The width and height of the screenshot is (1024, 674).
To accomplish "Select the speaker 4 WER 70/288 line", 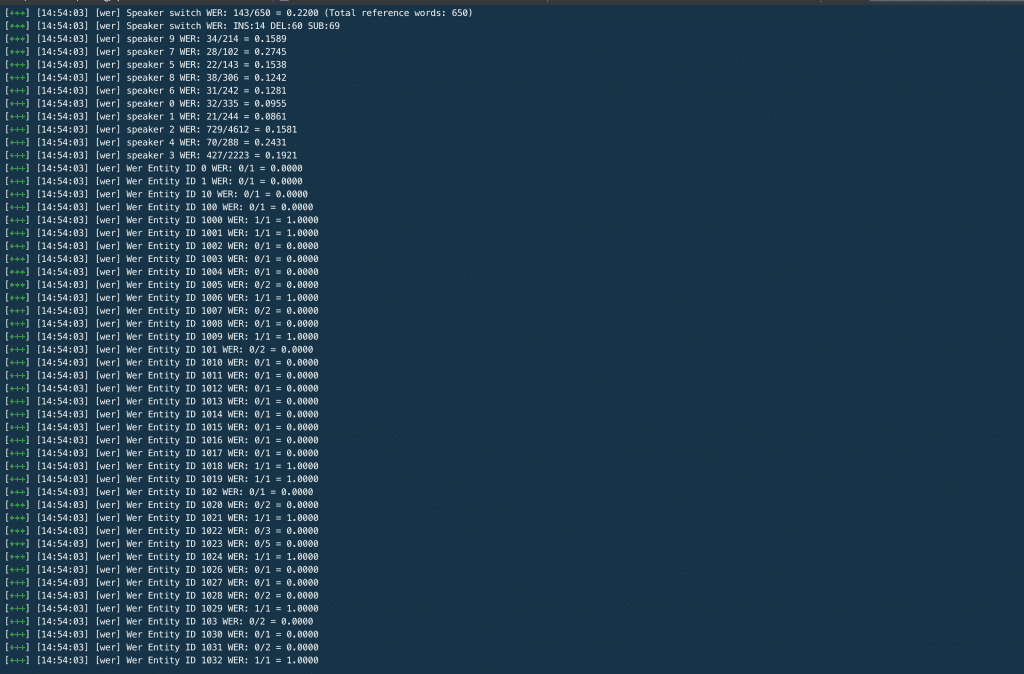I will point(146,142).
